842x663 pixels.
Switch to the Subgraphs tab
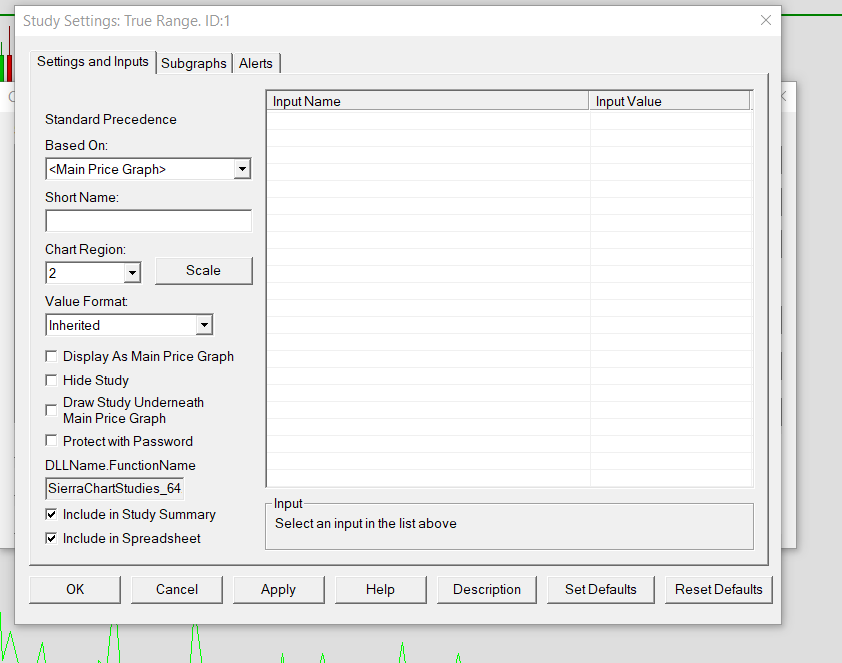click(193, 63)
